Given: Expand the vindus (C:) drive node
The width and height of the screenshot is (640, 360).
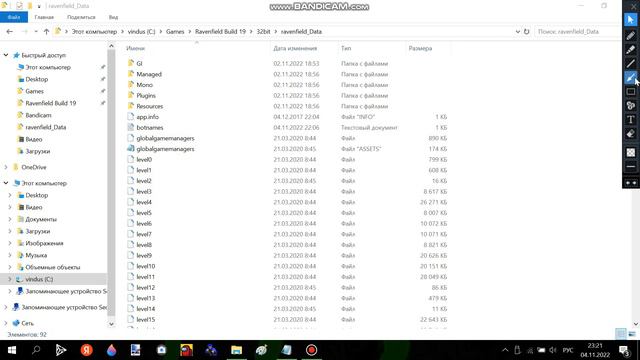Looking at the screenshot, I should [10, 279].
